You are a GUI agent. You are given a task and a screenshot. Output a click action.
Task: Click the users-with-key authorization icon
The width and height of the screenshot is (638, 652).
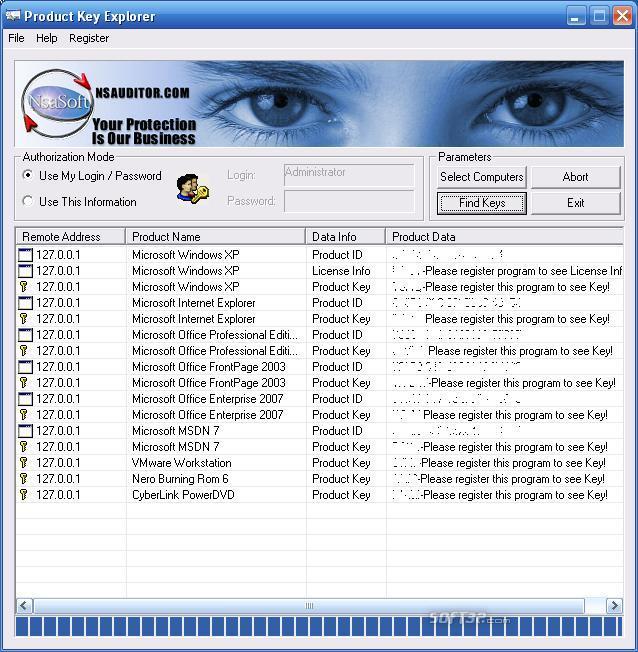tap(192, 189)
